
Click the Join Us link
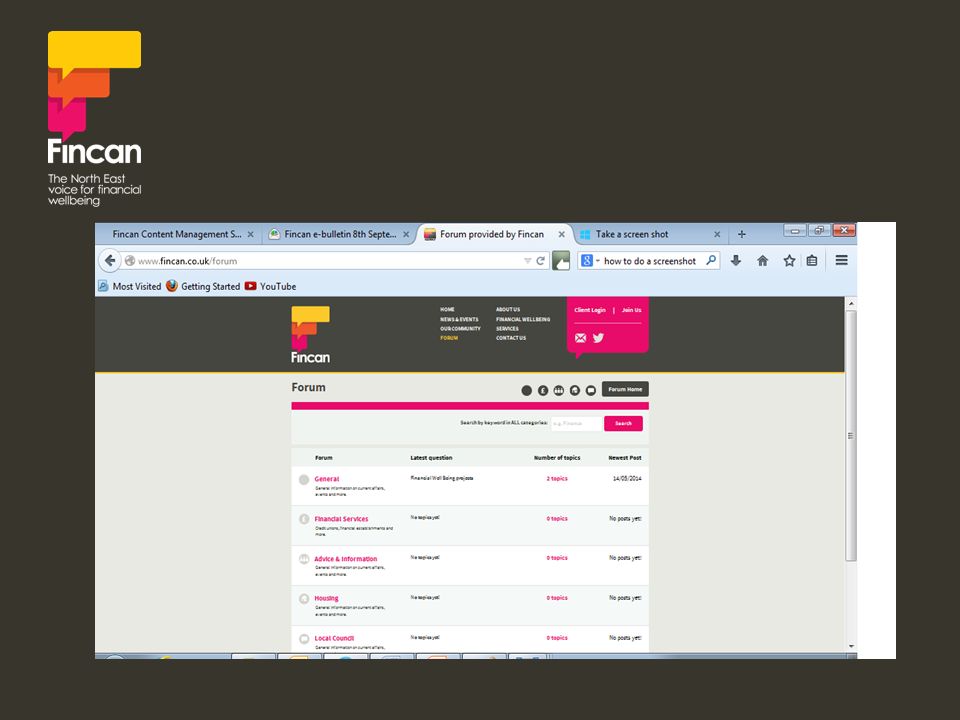(x=631, y=310)
